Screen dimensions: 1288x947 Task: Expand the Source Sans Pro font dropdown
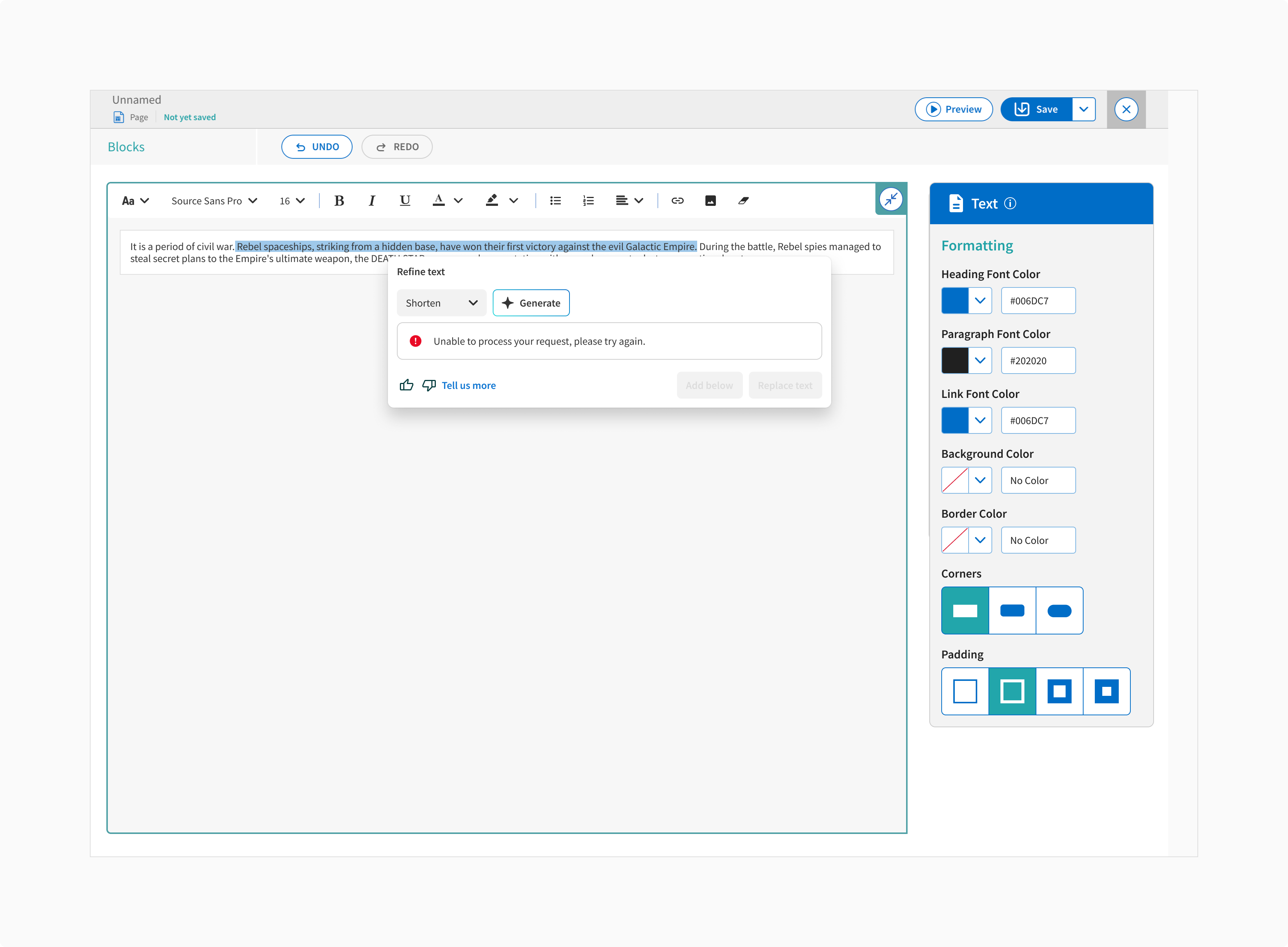pyautogui.click(x=214, y=201)
